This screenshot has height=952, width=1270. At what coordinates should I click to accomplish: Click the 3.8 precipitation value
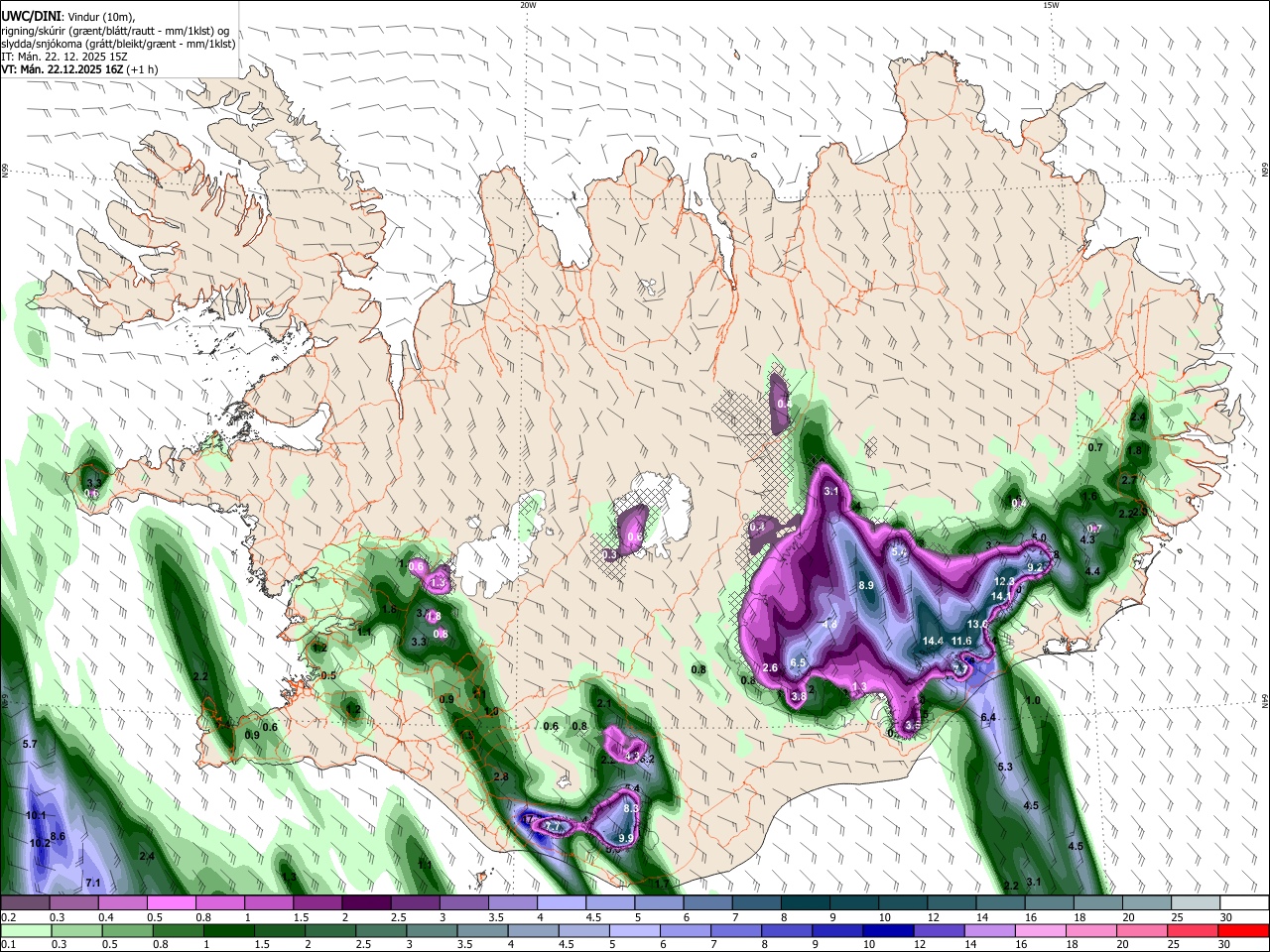(x=799, y=696)
